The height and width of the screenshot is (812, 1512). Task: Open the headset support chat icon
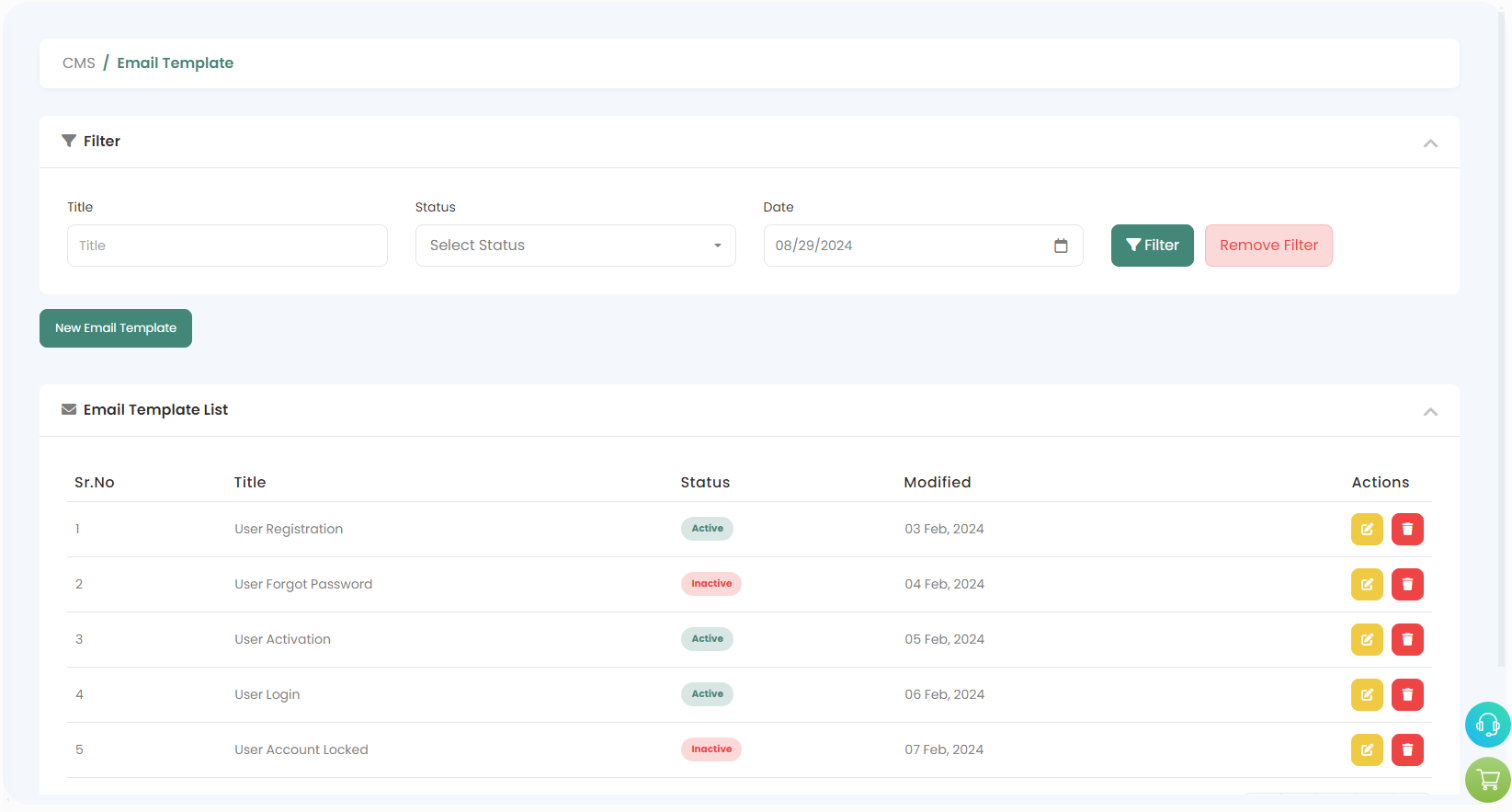pyautogui.click(x=1487, y=725)
